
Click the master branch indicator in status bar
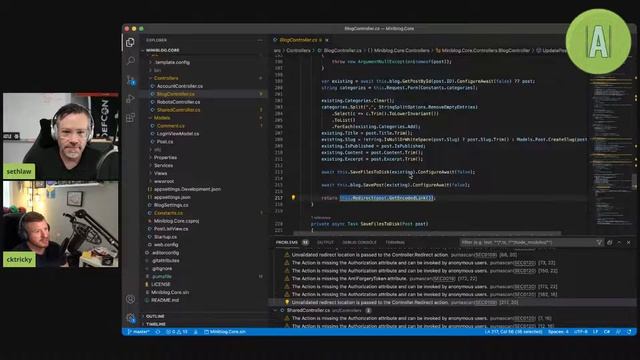[138, 332]
